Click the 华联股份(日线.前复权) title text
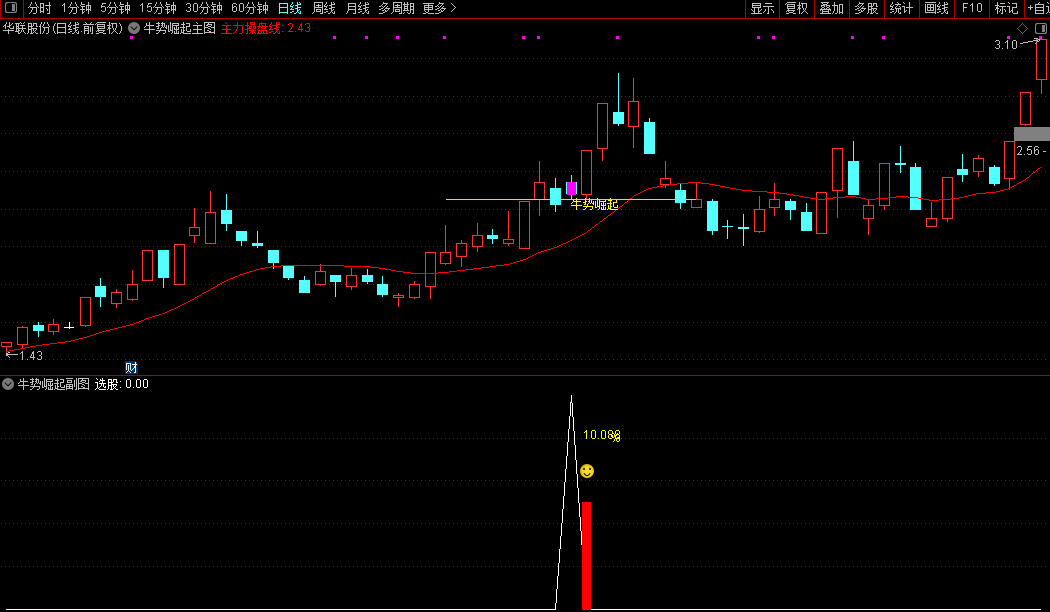 pyautogui.click(x=63, y=28)
